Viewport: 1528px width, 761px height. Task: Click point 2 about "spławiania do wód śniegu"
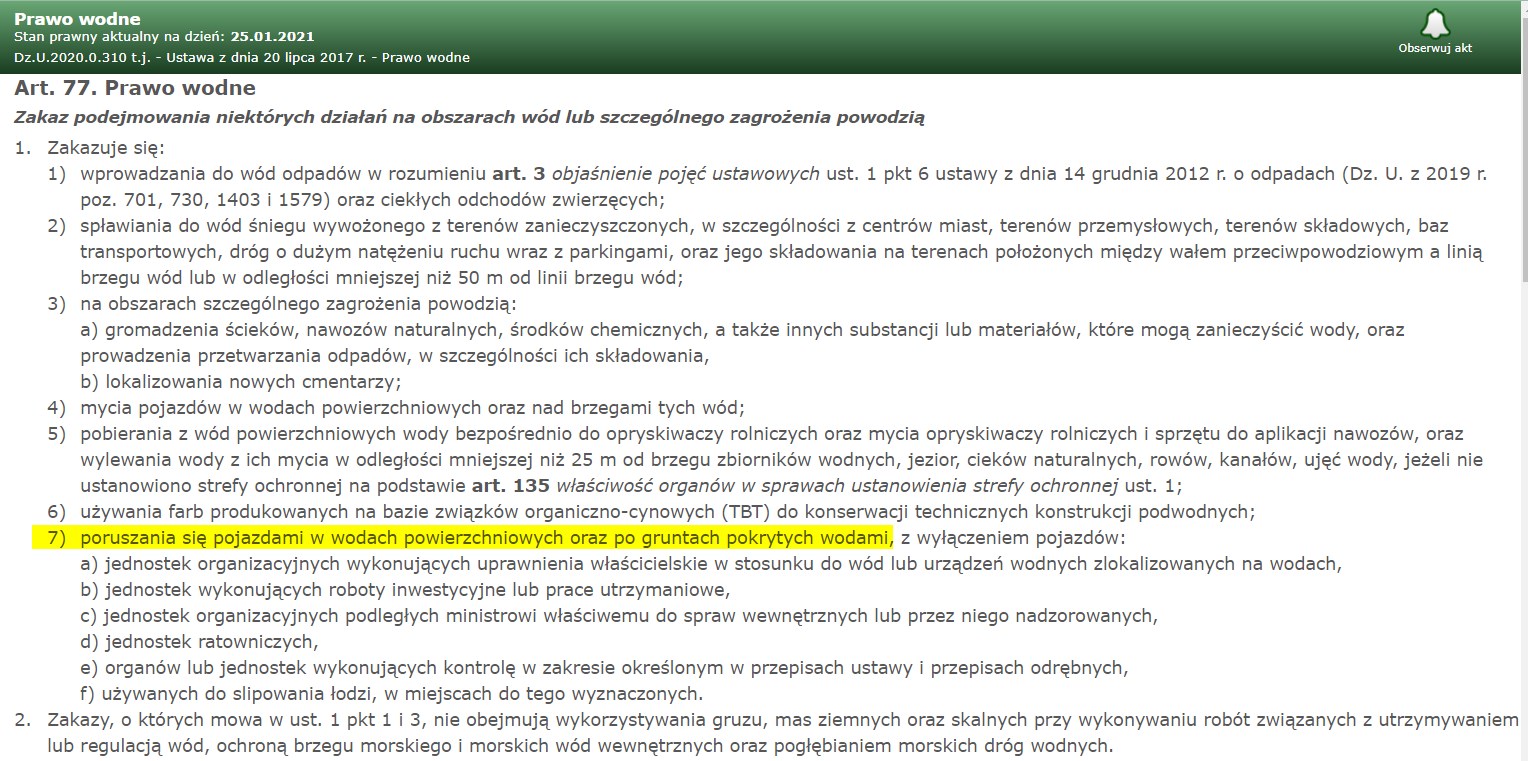[500, 225]
